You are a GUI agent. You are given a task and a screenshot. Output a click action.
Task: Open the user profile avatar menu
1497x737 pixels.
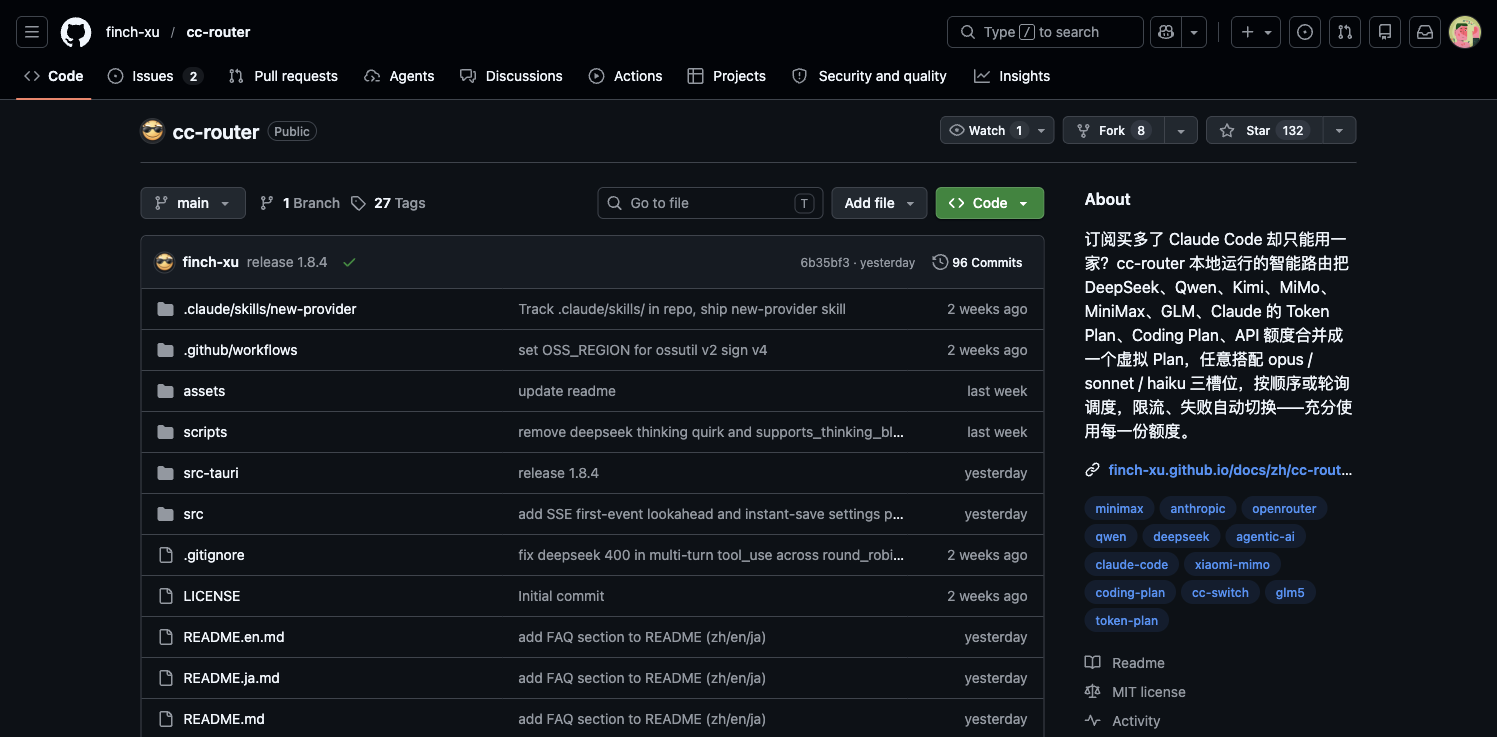point(1465,32)
